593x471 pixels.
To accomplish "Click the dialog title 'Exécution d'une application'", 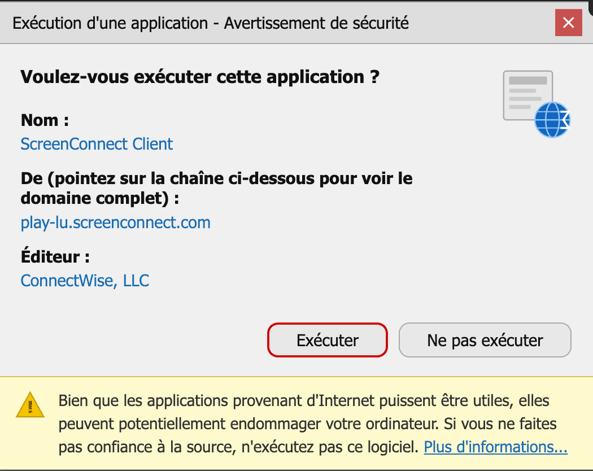I will coord(110,23).
